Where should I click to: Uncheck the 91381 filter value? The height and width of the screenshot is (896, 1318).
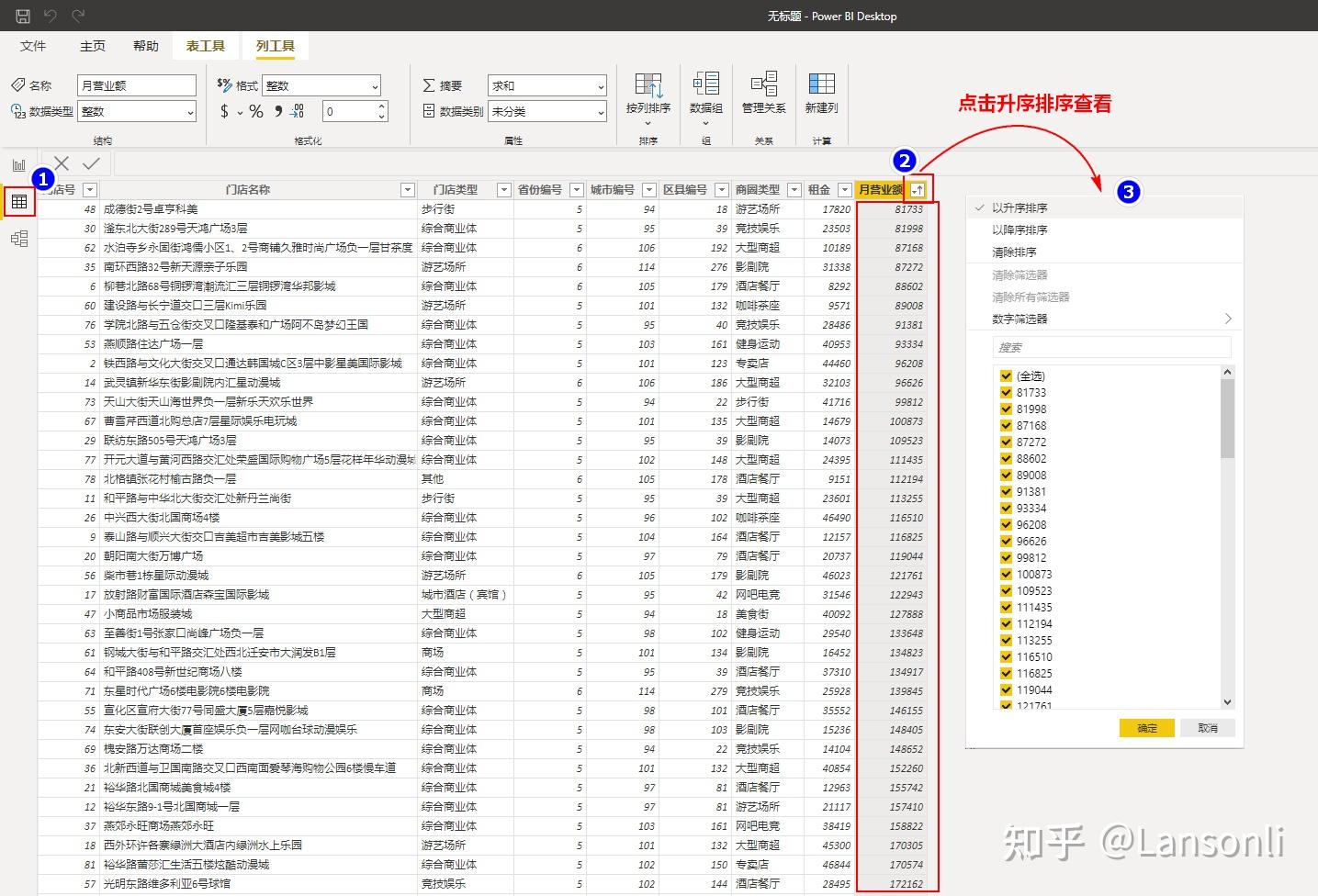(1006, 491)
